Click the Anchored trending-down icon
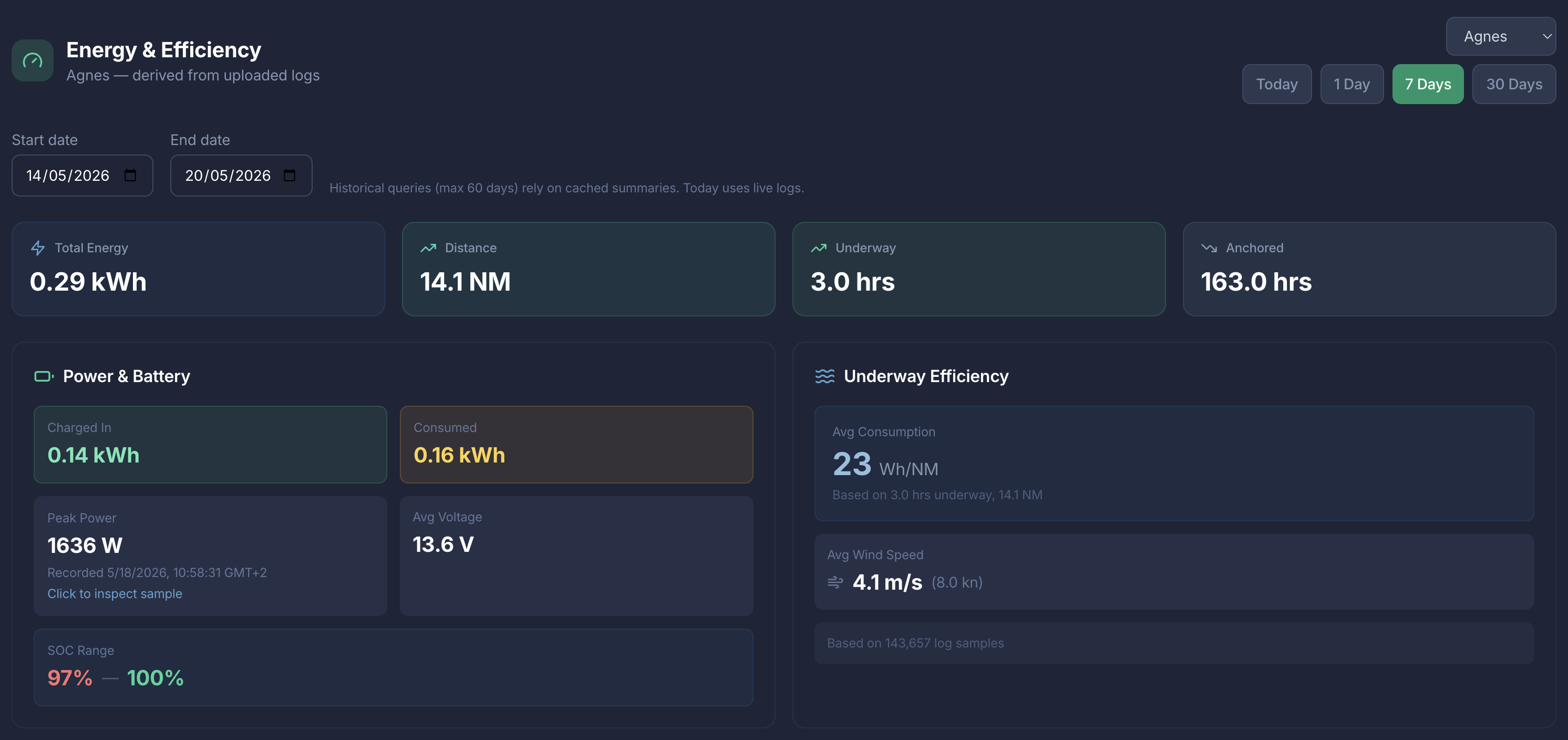 [x=1209, y=248]
